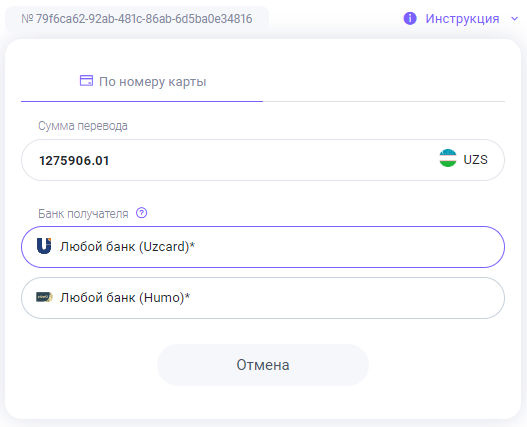Click the purple info icon beside Инструкция
Screen dimensions: 527x427
click(x=410, y=18)
